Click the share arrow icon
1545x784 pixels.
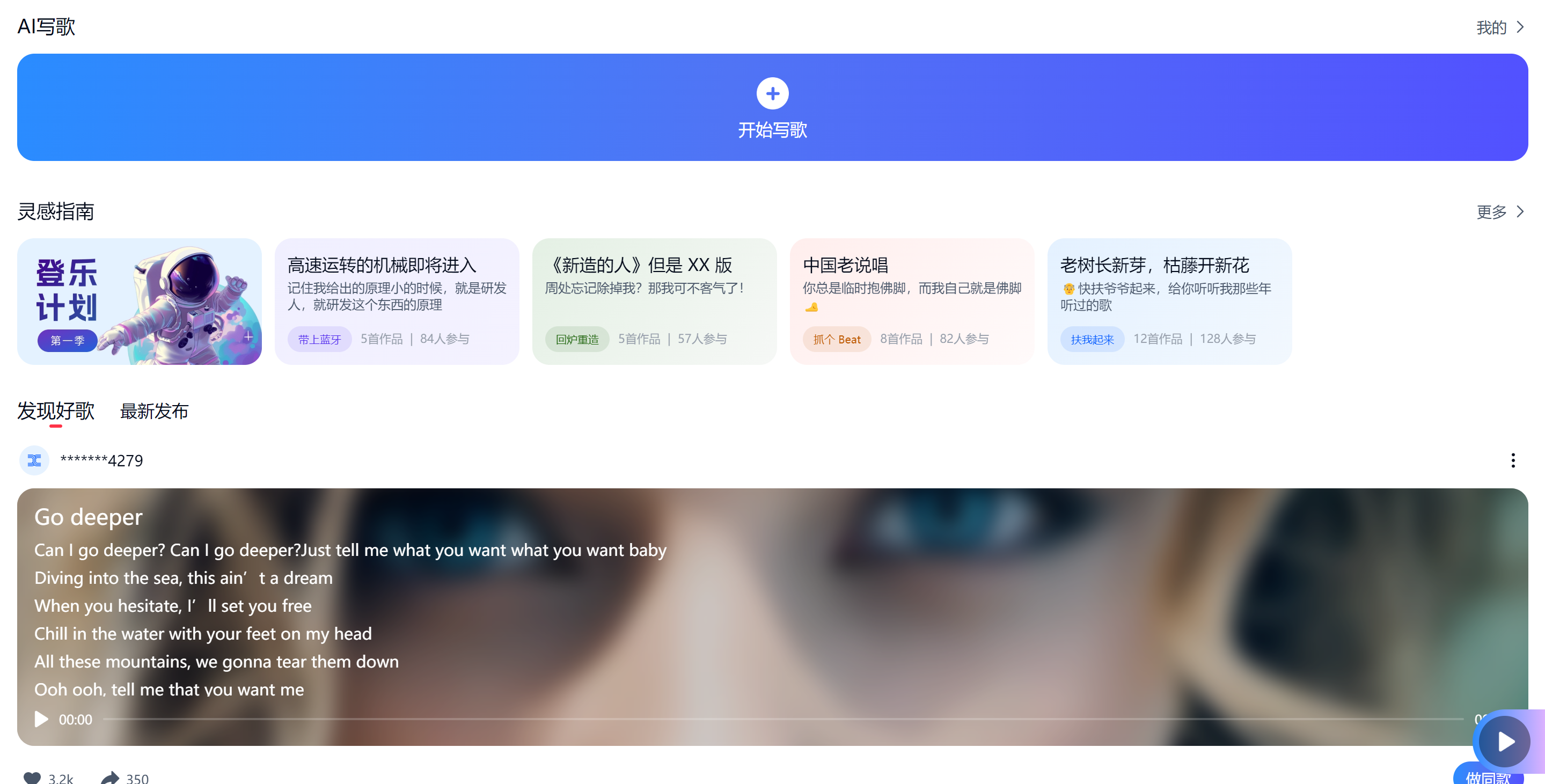pyautogui.click(x=110, y=778)
